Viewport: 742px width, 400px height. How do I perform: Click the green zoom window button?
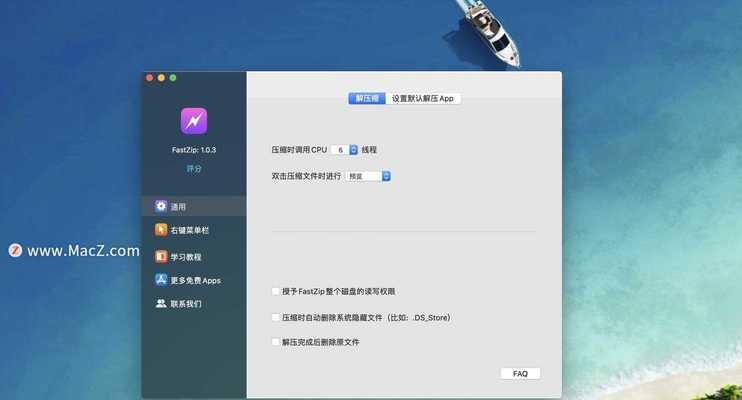pyautogui.click(x=173, y=78)
